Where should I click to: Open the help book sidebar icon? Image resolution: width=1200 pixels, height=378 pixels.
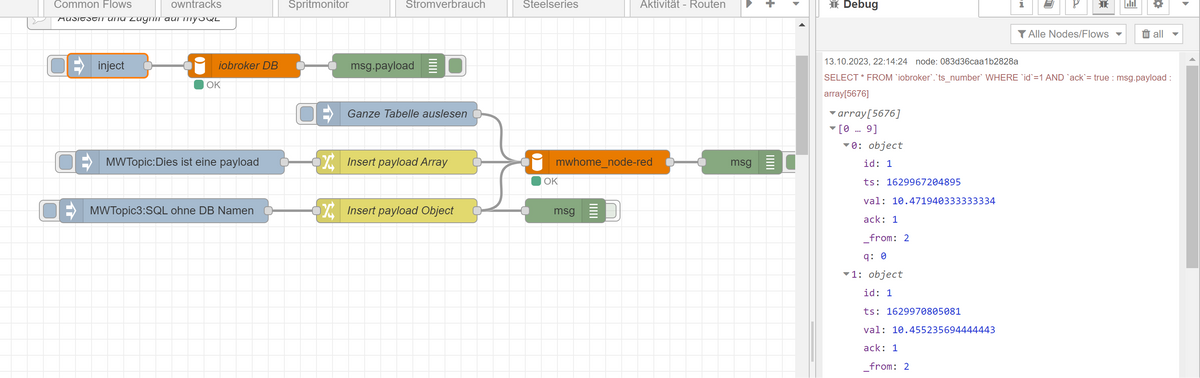click(1049, 6)
